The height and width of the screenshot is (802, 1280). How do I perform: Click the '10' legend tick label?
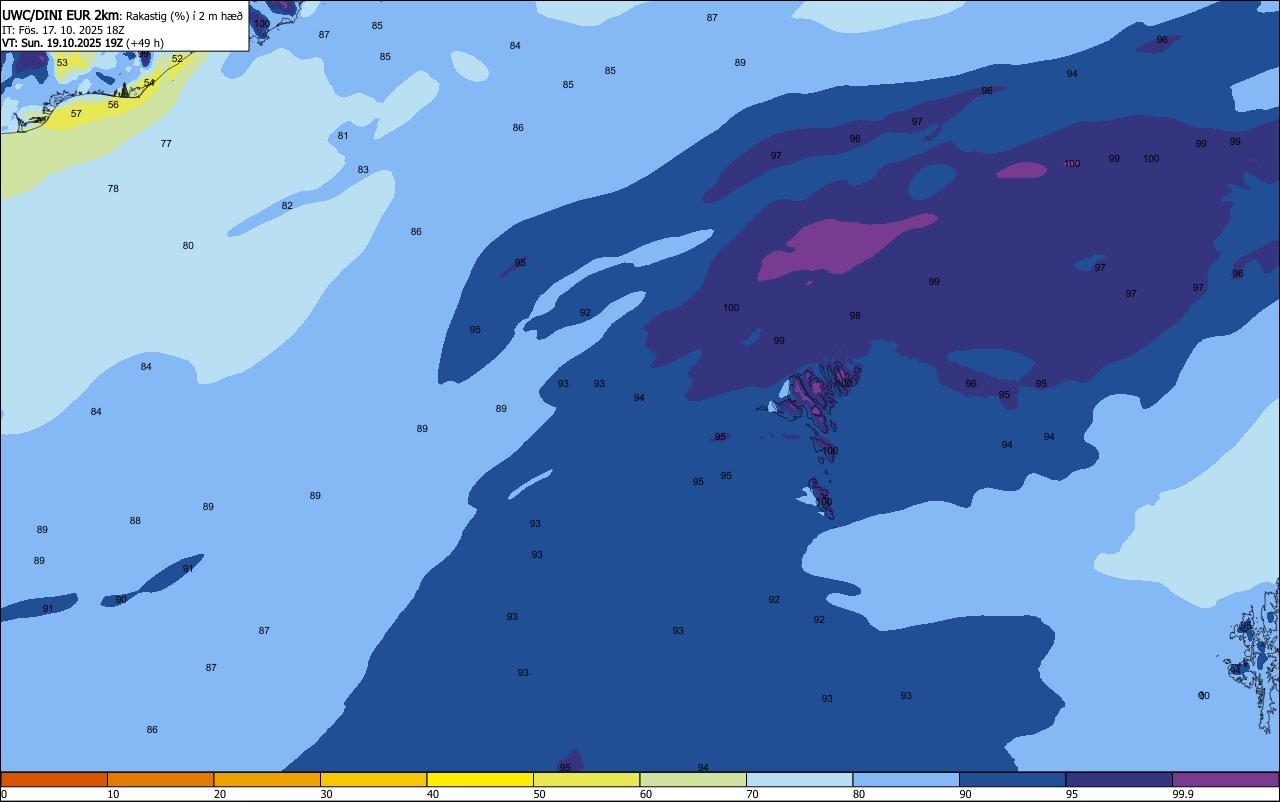pos(113,794)
